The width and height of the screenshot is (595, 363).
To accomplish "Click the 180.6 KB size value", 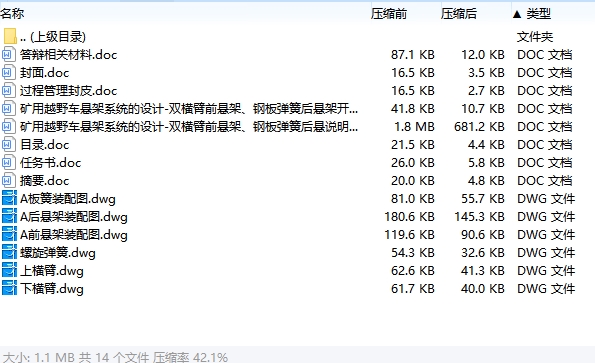I will (x=409, y=217).
